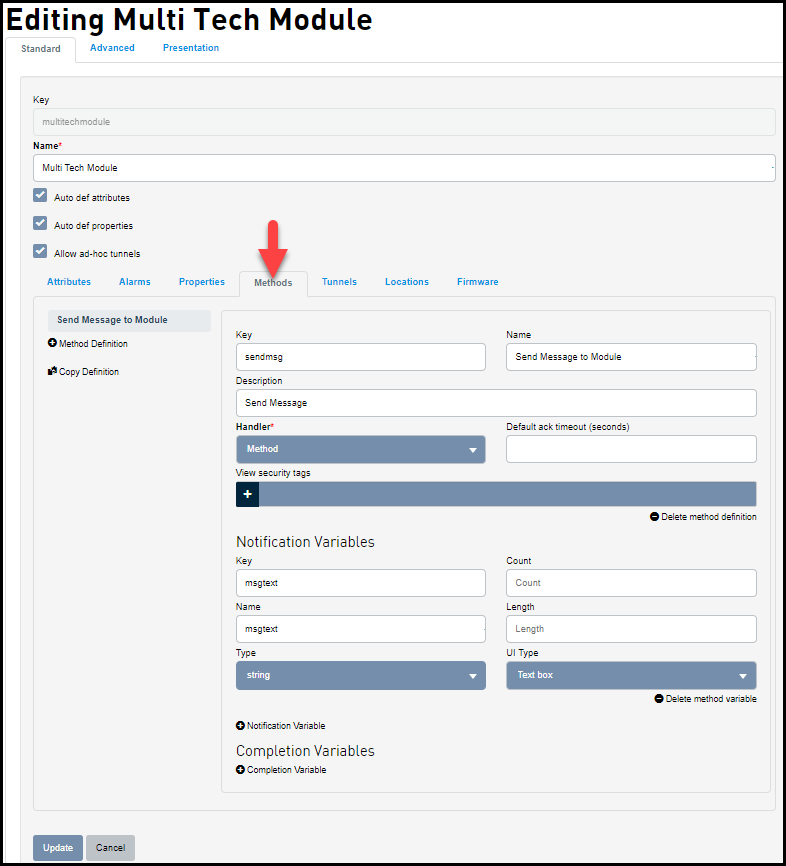Screen dimensions: 786x866
Task: Uncheck Auto def attributes checkbox
Action: coord(40,196)
